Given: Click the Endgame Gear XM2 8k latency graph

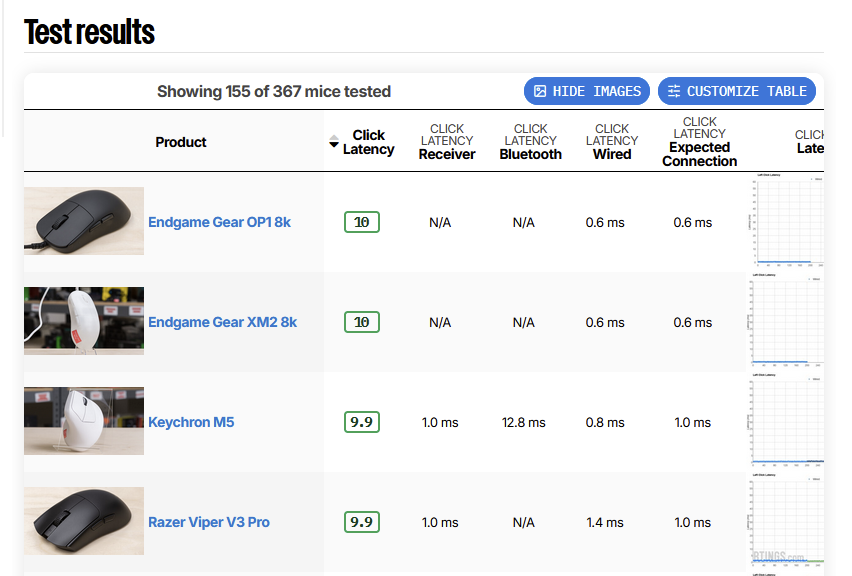Looking at the screenshot, I should [786, 322].
